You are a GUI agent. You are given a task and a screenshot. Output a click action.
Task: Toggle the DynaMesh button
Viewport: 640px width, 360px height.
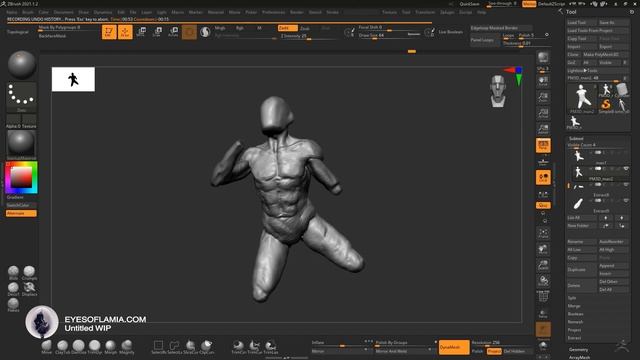click(x=454, y=347)
